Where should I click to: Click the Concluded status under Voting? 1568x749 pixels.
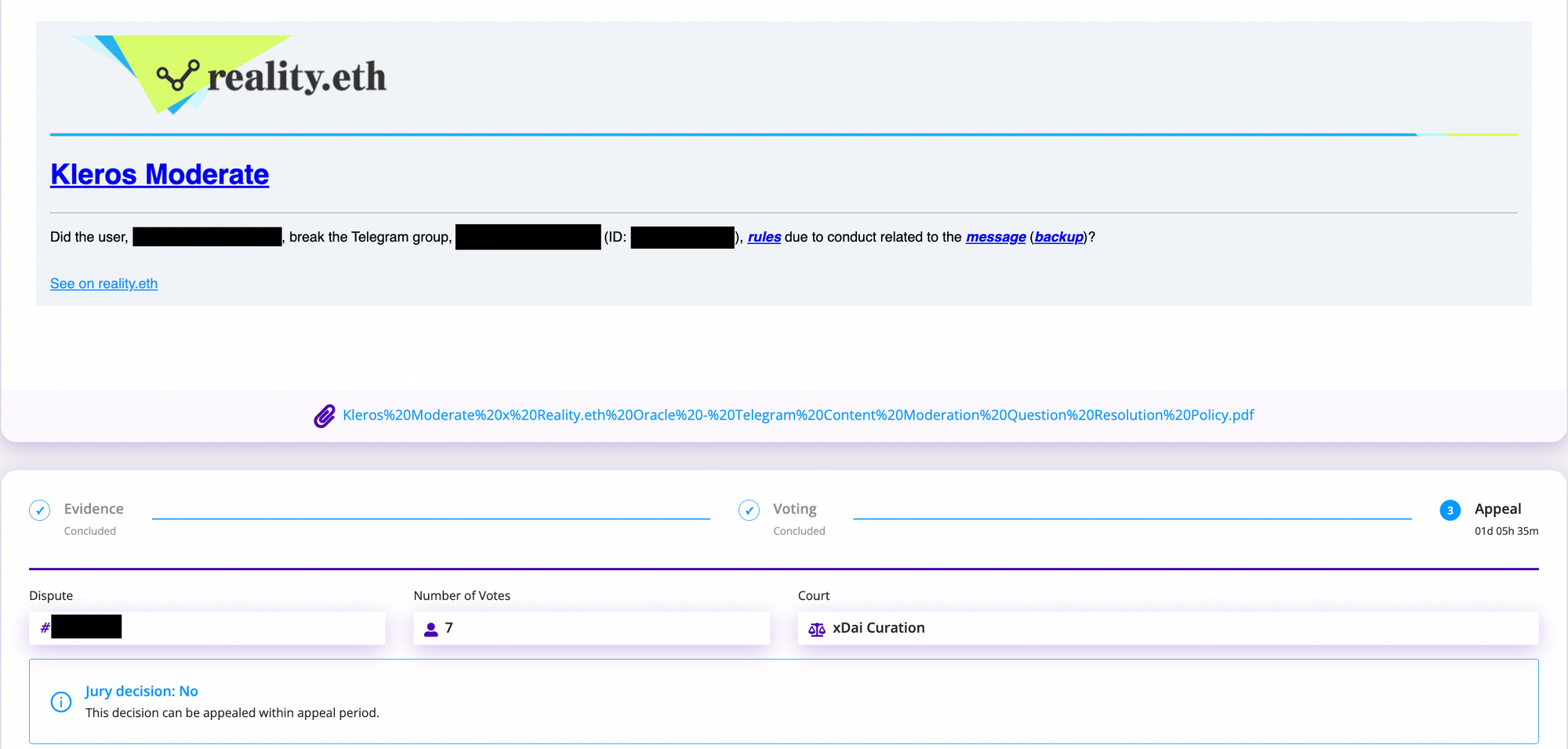tap(799, 531)
